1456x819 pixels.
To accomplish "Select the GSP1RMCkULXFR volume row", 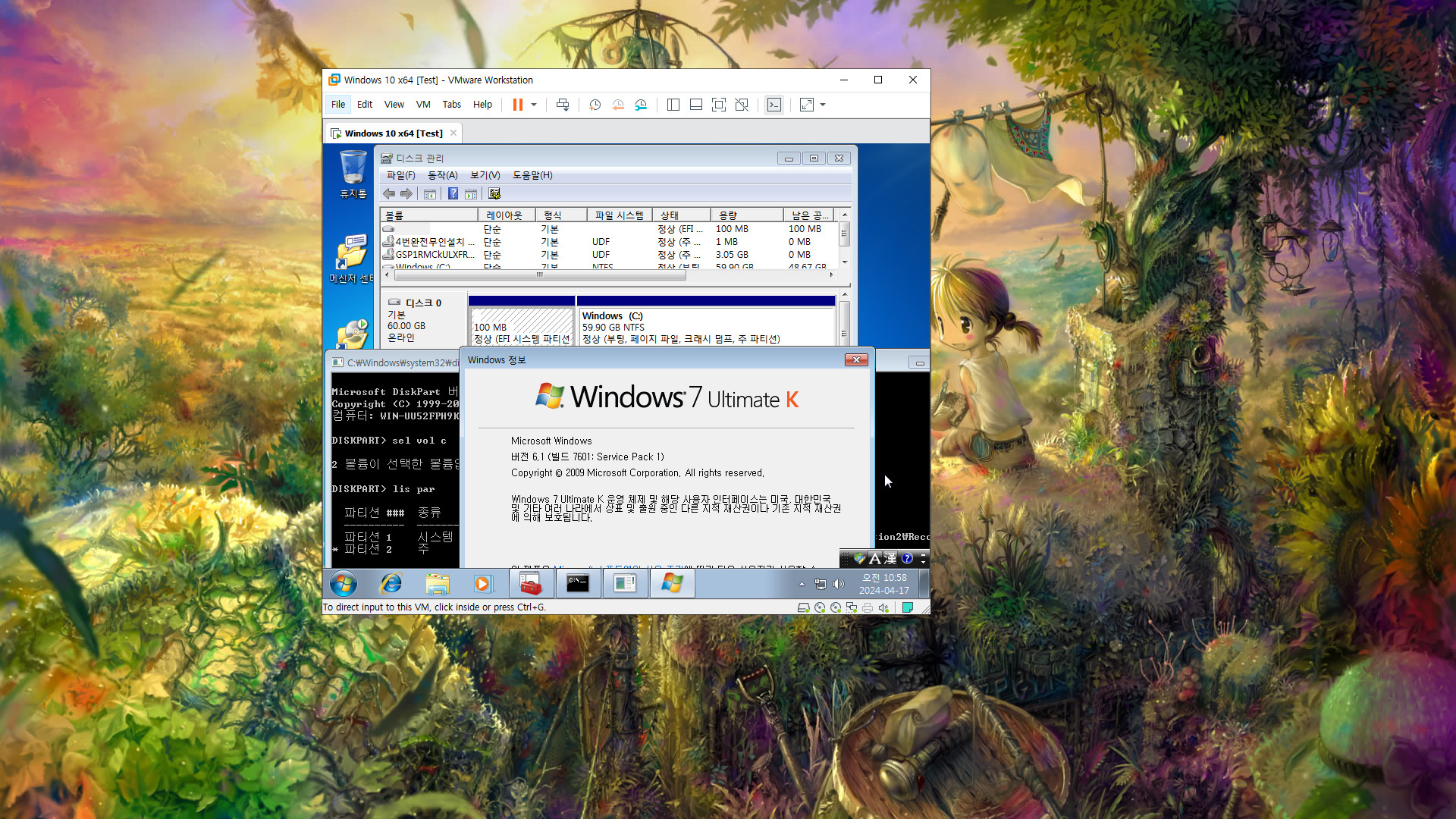I will [x=609, y=255].
